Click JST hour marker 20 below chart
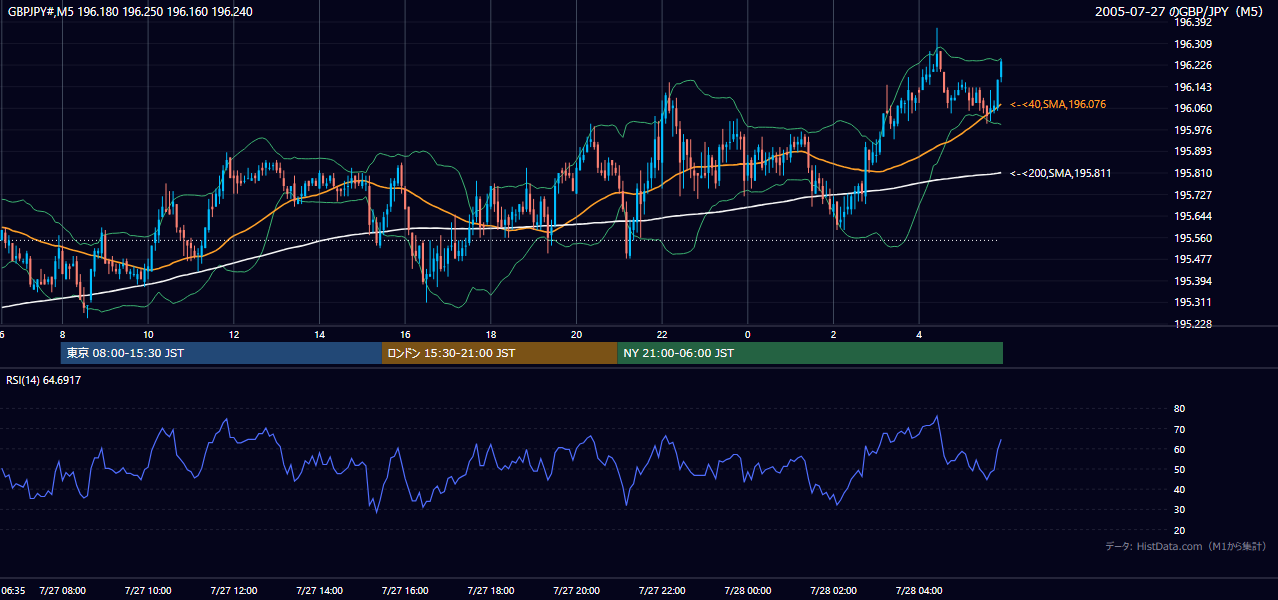The width and height of the screenshot is (1278, 600). coord(576,334)
